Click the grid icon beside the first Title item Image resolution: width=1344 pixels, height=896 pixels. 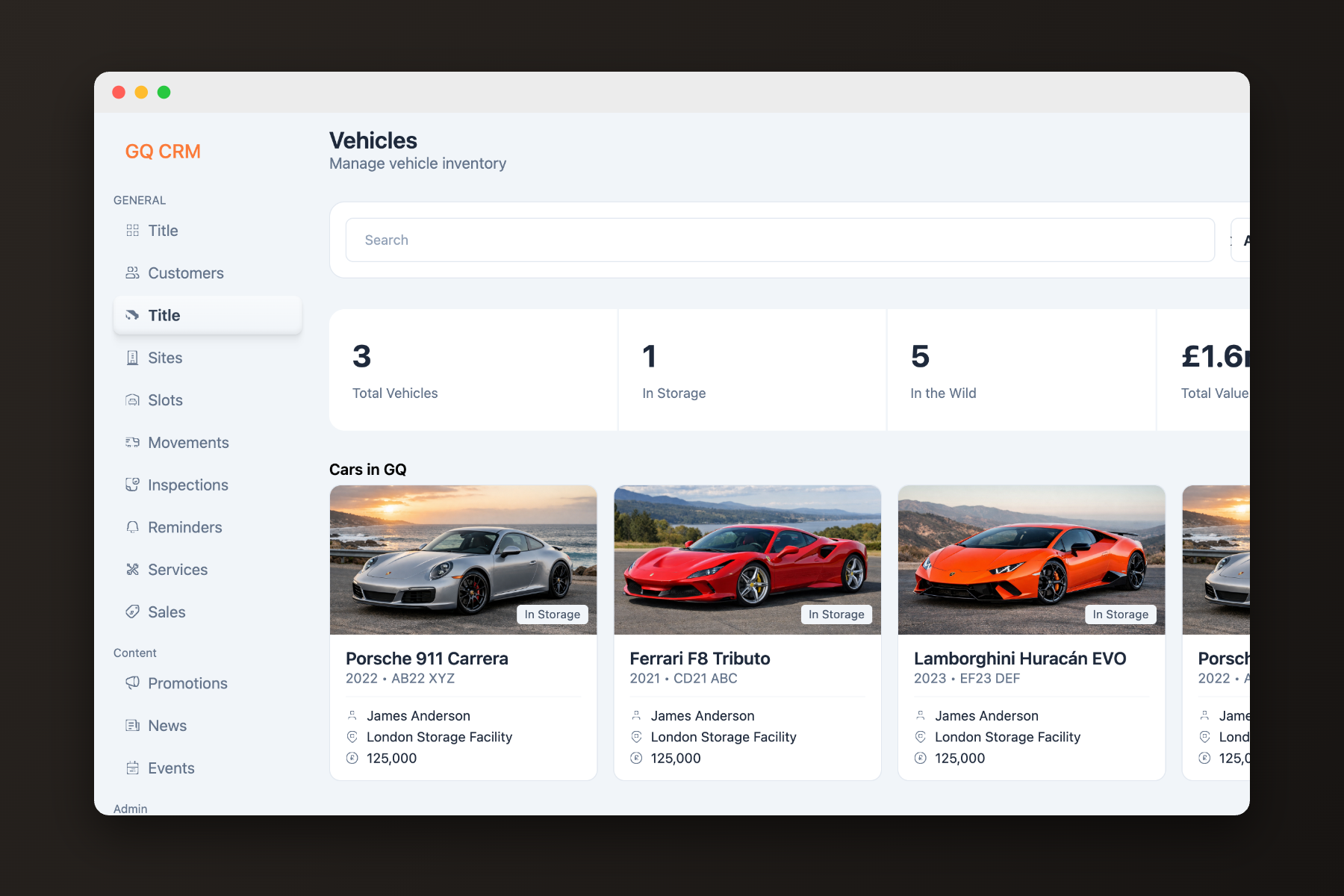pos(132,231)
